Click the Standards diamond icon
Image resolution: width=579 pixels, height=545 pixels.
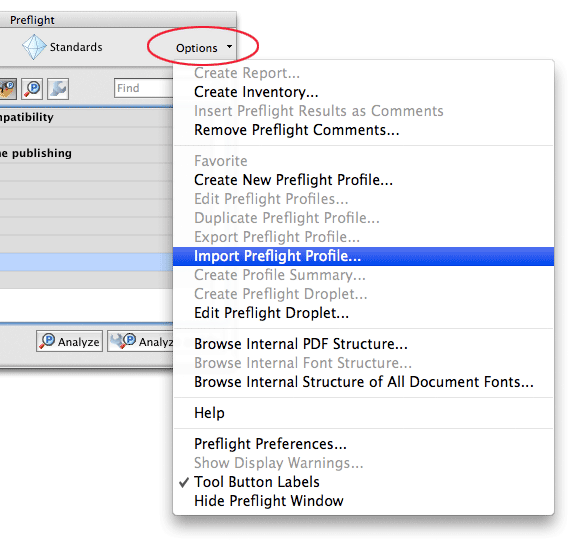click(34, 47)
